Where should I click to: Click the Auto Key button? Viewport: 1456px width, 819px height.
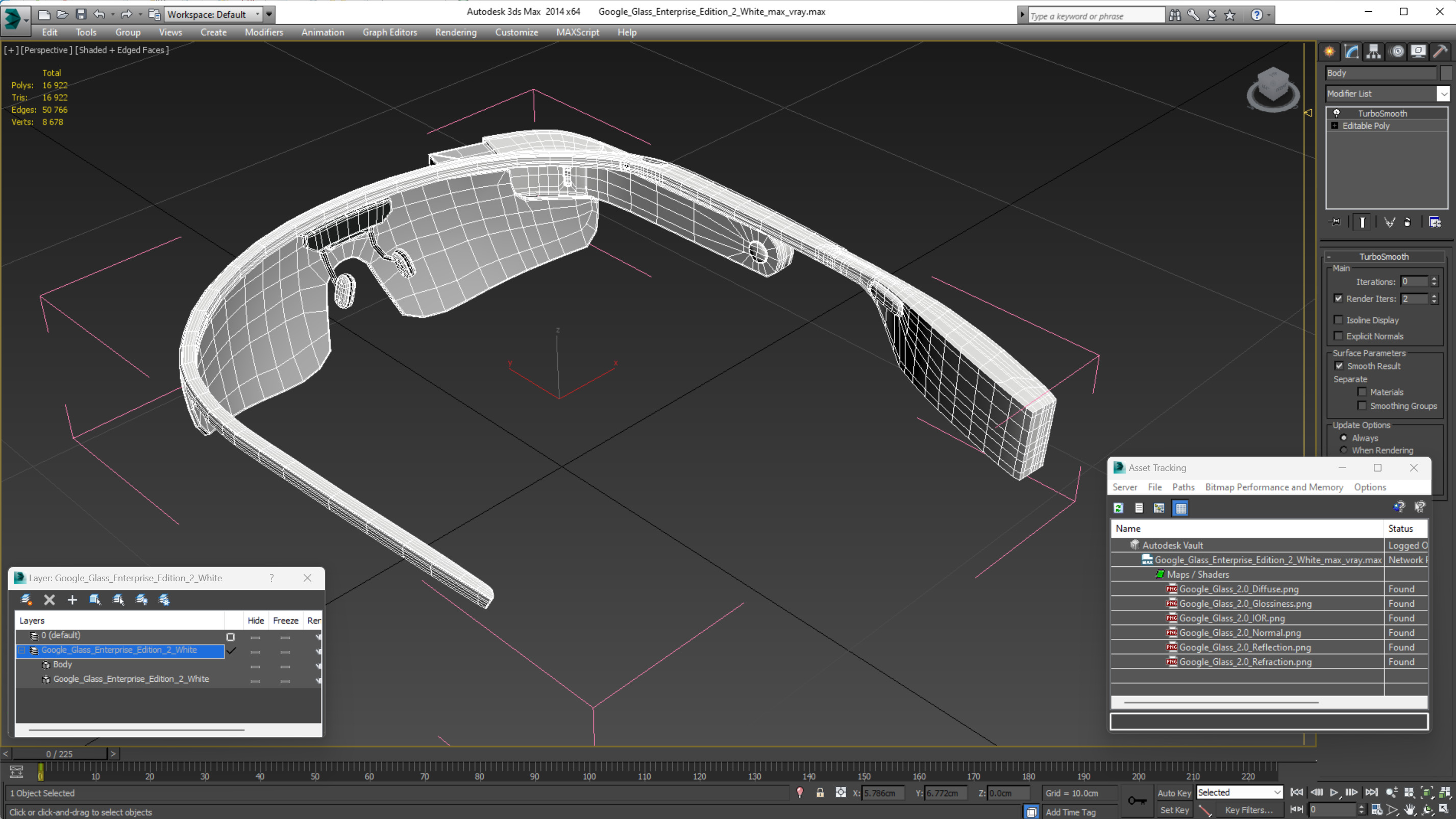(x=1173, y=793)
